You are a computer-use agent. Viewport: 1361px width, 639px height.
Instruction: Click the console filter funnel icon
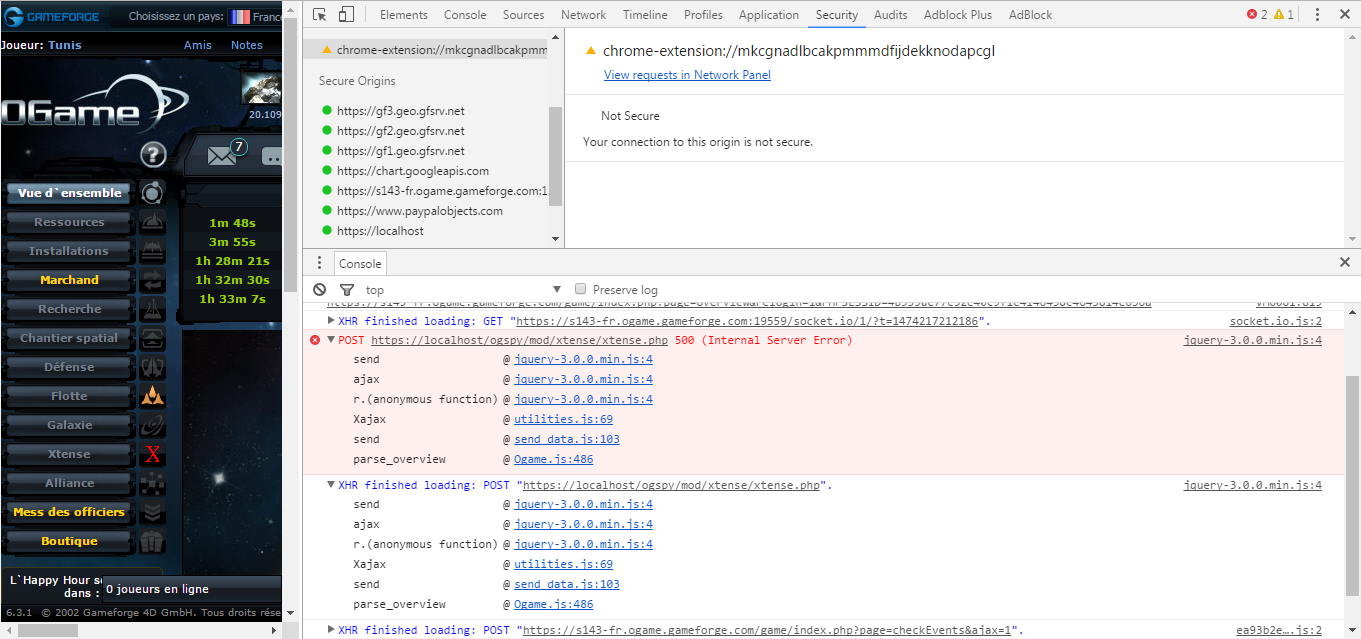347,290
